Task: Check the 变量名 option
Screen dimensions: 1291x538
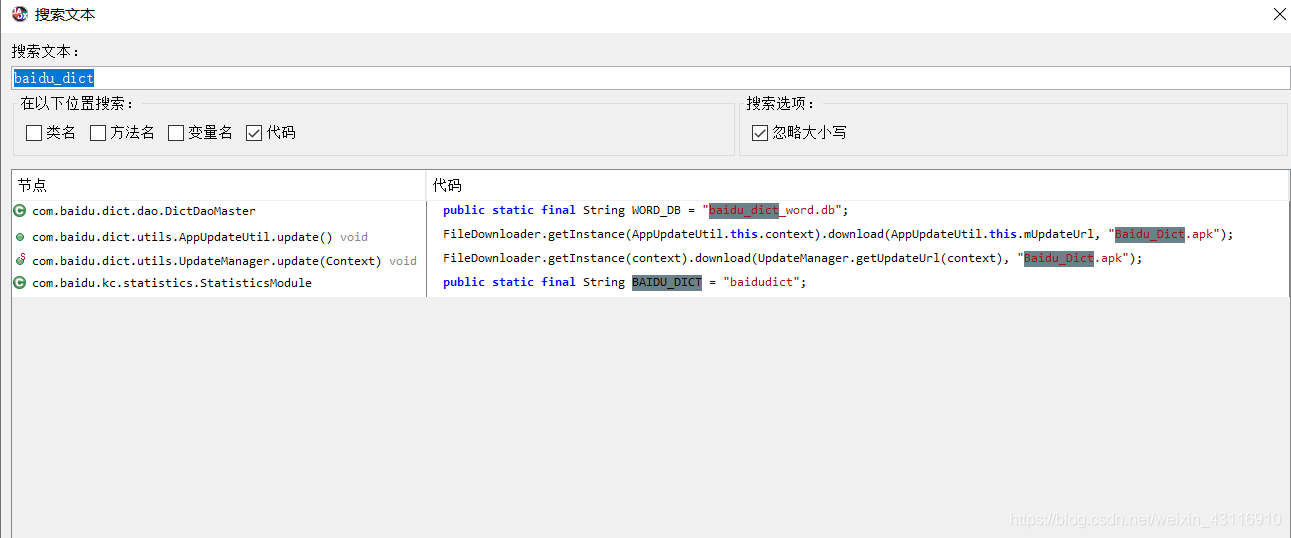Action: [176, 132]
